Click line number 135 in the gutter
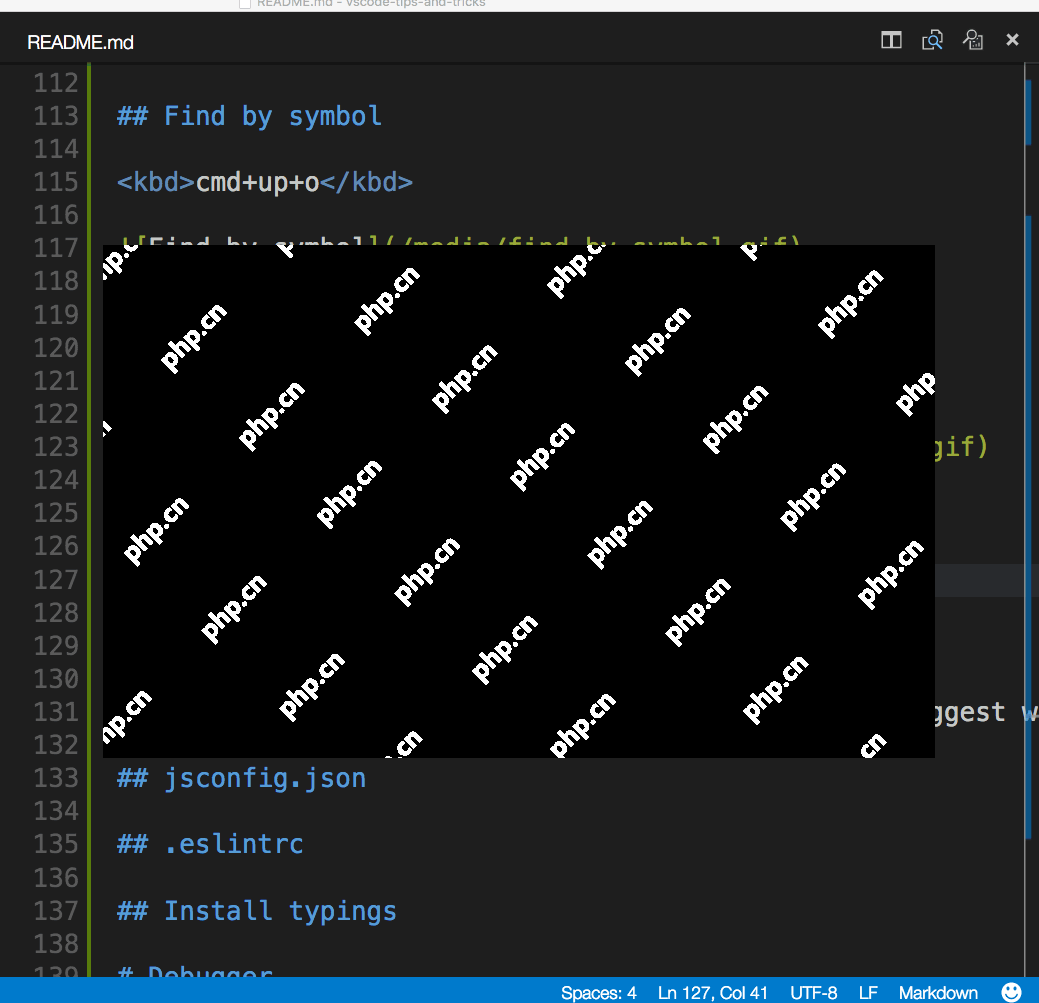The height and width of the screenshot is (1003, 1039). (56, 845)
